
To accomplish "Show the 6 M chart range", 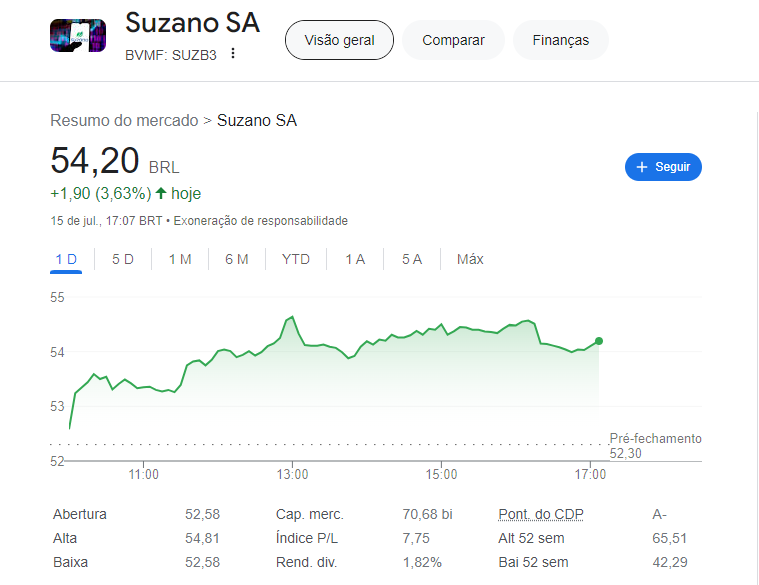I will tap(237, 259).
